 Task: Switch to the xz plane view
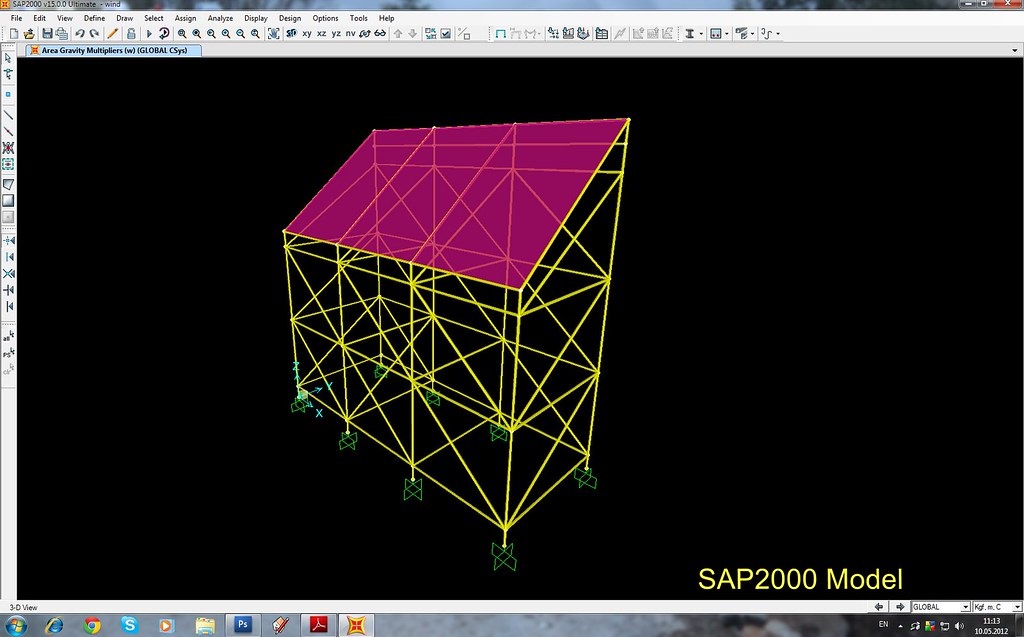point(321,33)
